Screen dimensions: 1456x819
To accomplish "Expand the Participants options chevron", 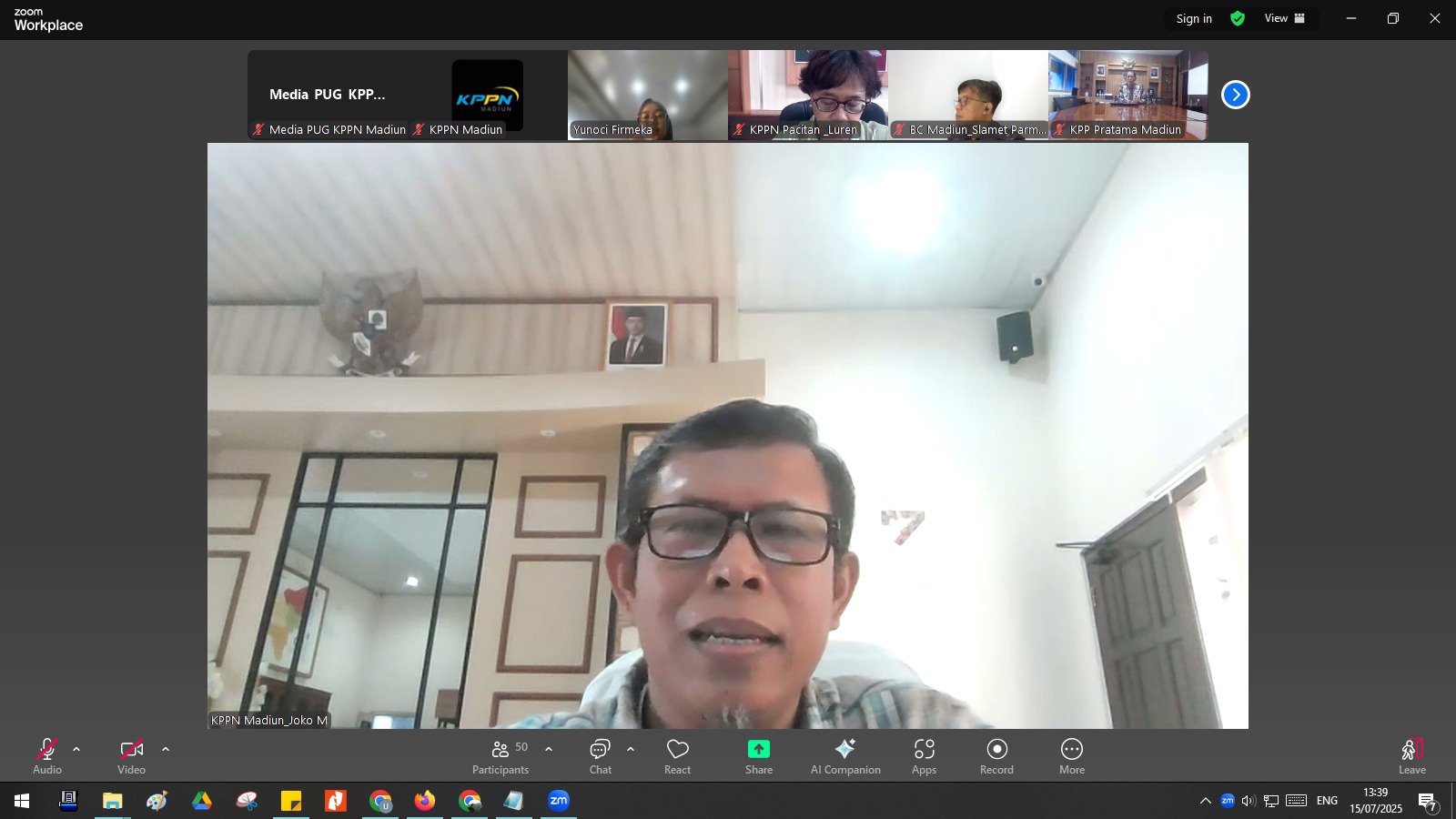I will pos(549,749).
